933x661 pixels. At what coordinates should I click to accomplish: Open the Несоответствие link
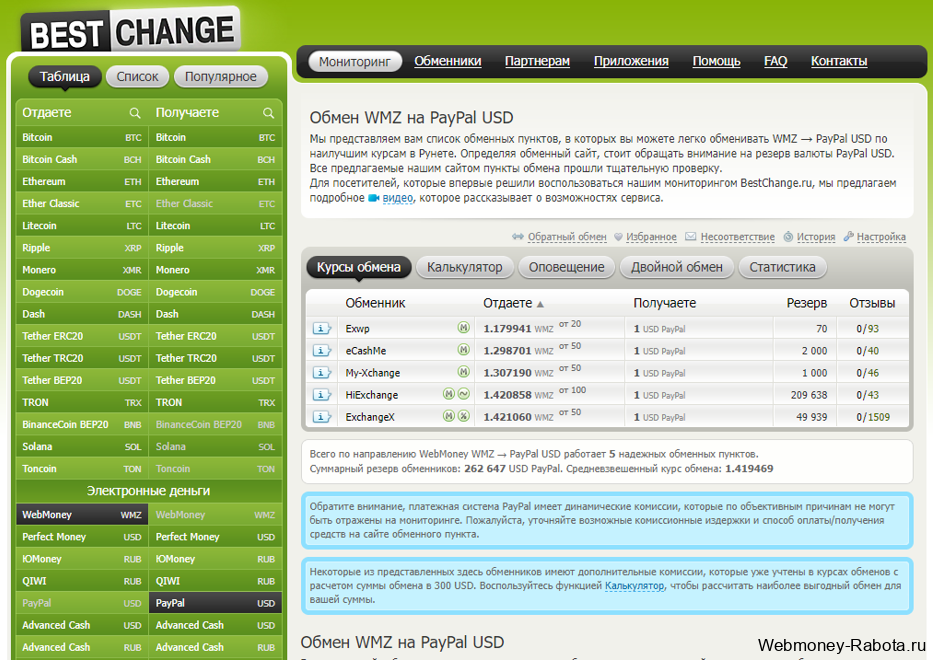(737, 237)
